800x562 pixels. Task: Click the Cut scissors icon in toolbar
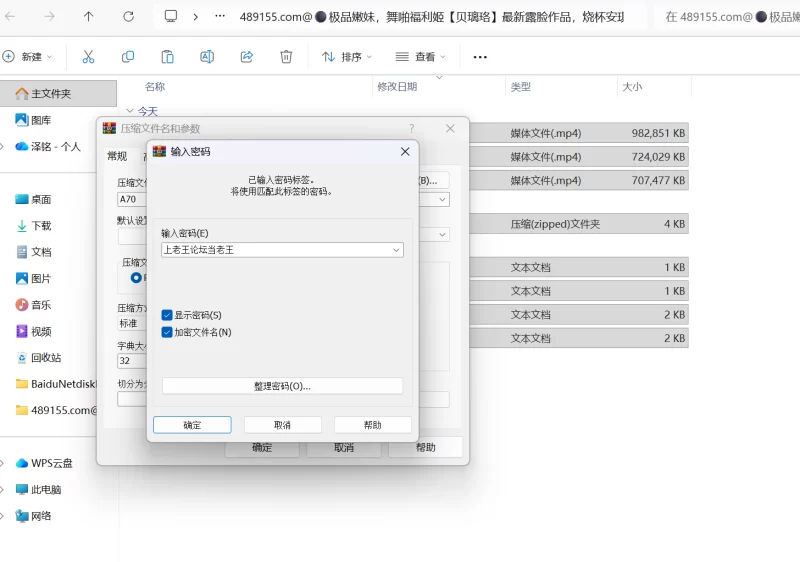[x=88, y=57]
